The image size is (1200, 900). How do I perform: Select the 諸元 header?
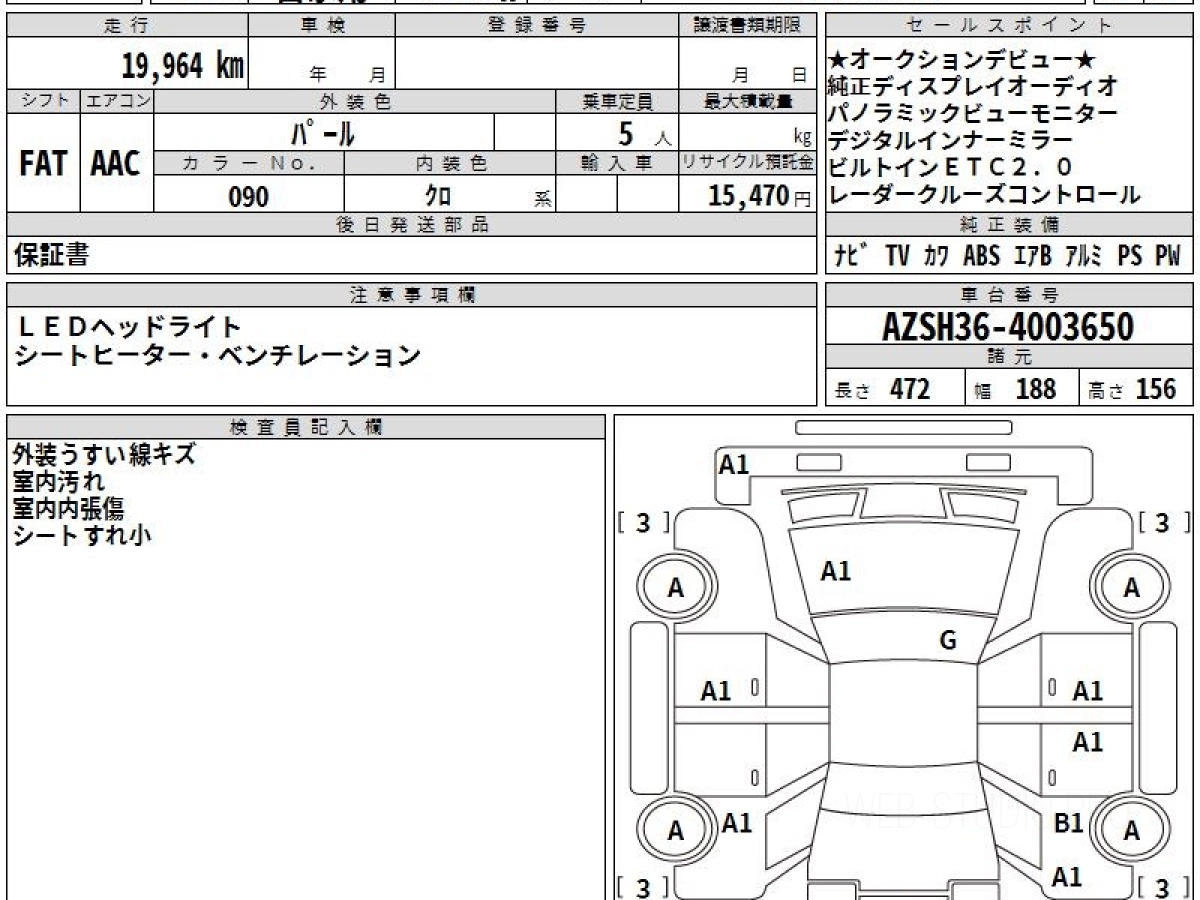tap(1010, 357)
